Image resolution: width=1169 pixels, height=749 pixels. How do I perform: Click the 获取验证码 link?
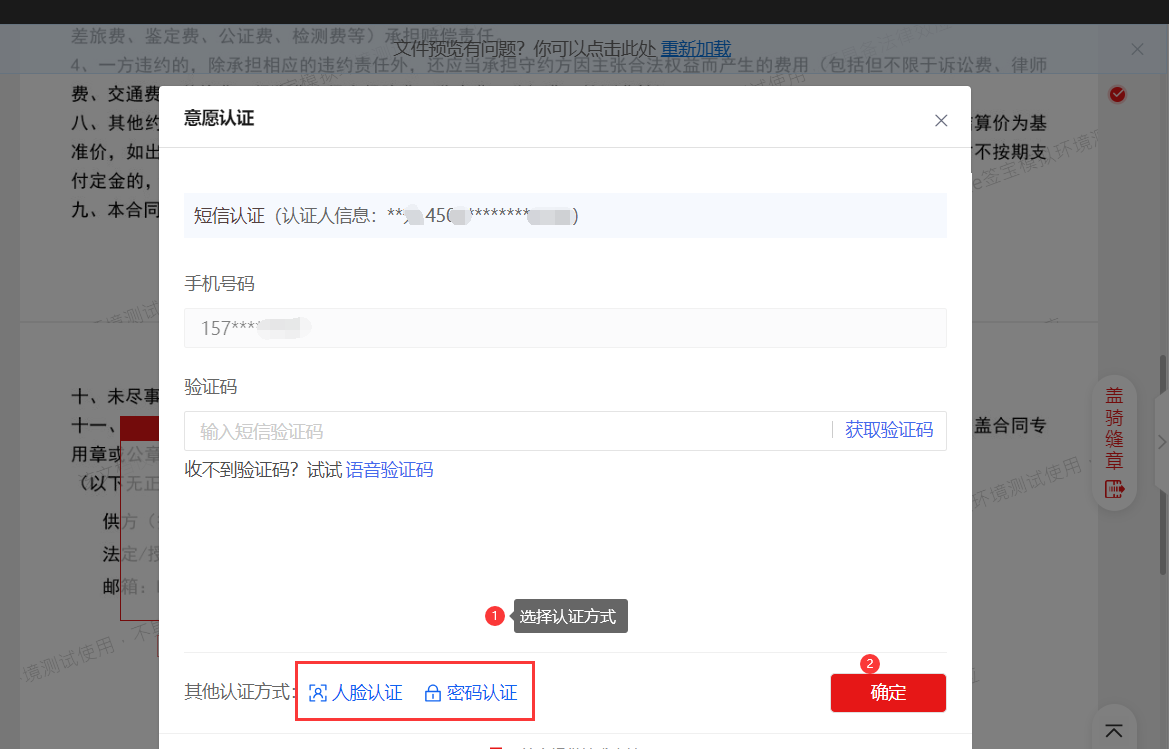click(889, 430)
